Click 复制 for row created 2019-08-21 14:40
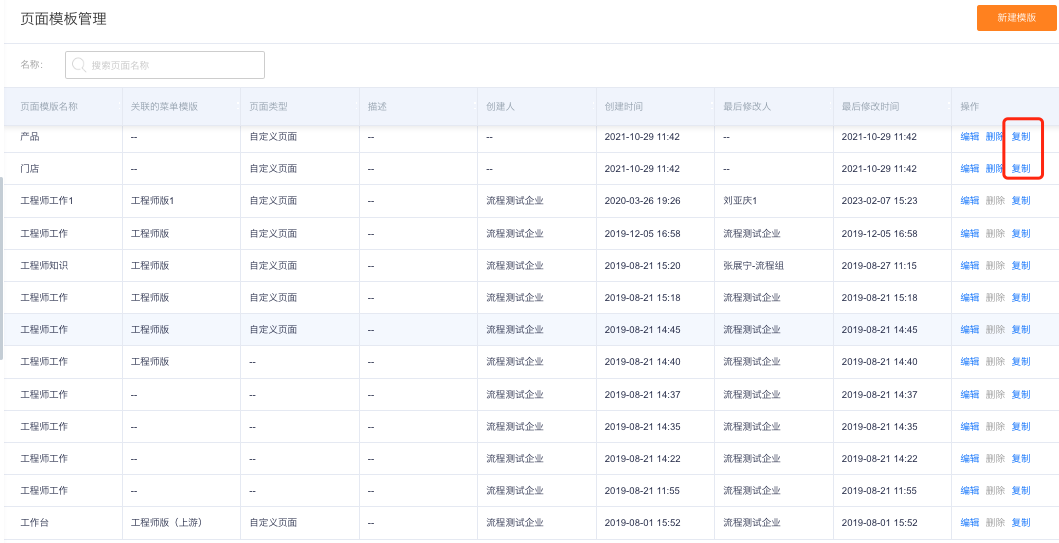Image resolution: width=1059 pixels, height=543 pixels. pos(1021,361)
